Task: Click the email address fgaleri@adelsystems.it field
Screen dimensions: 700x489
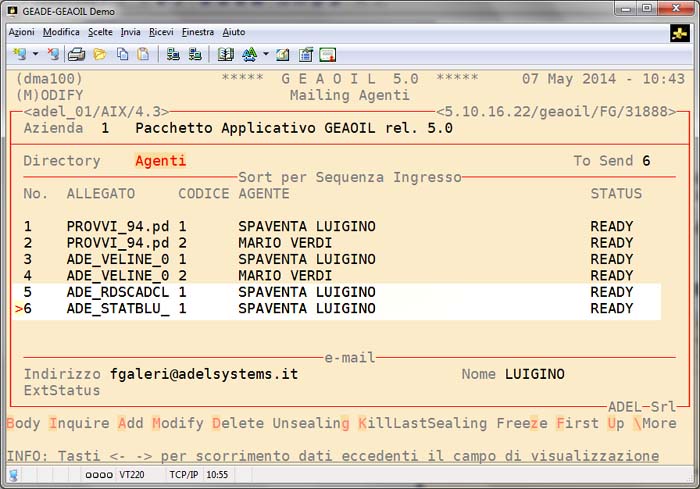Action: tap(204, 374)
